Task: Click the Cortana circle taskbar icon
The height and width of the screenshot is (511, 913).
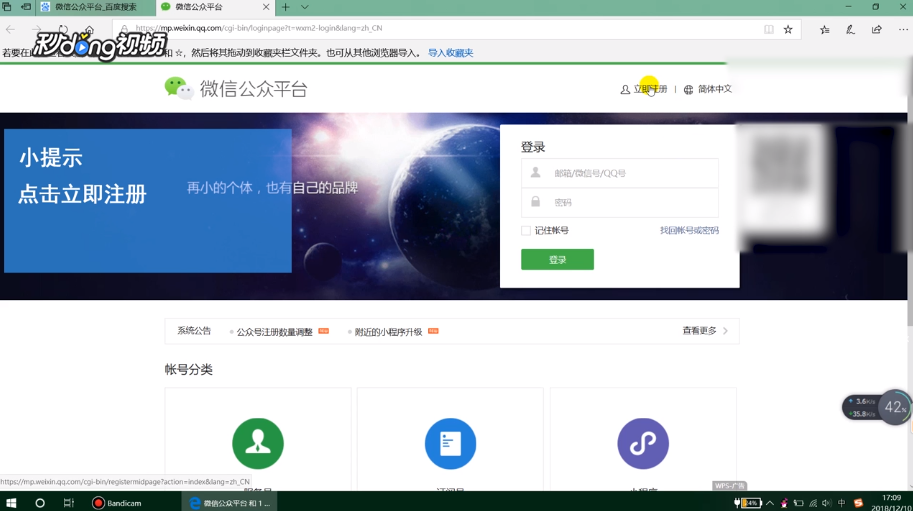Action: point(40,503)
